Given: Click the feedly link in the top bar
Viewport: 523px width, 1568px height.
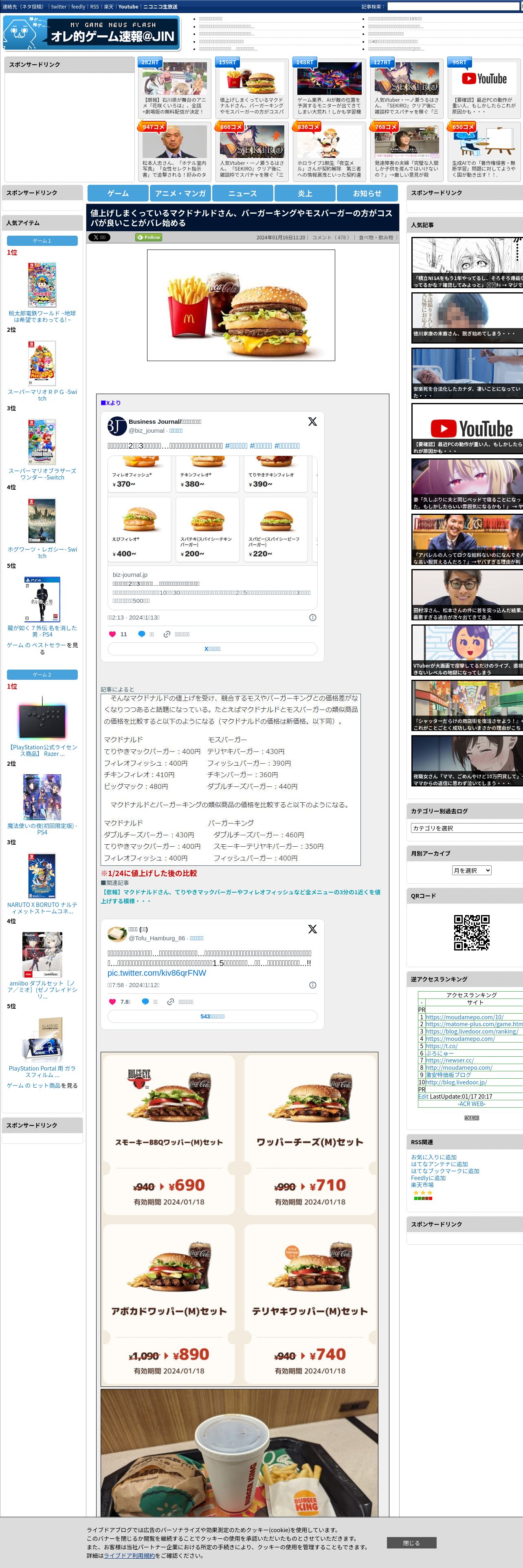Looking at the screenshot, I should coord(78,7).
